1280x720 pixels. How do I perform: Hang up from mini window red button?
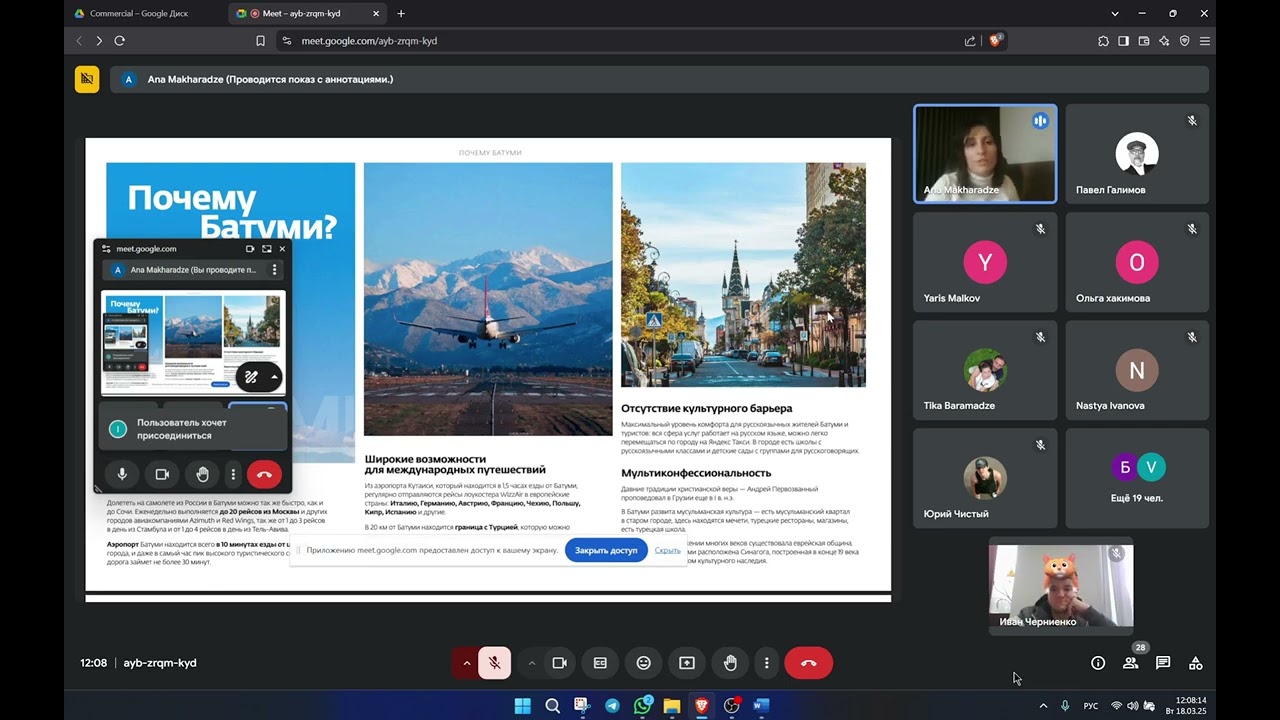tap(264, 474)
